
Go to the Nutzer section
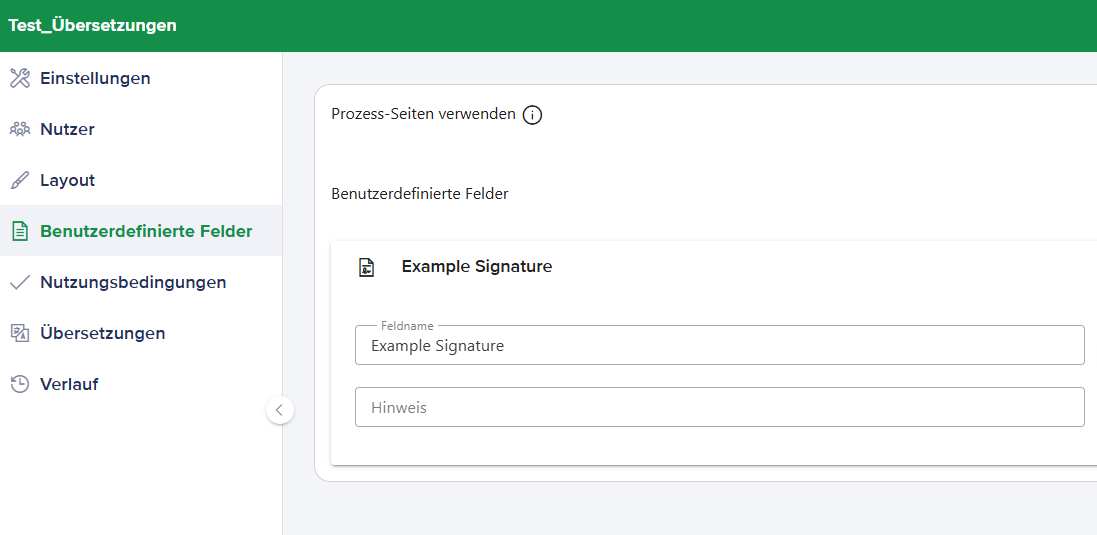point(67,129)
